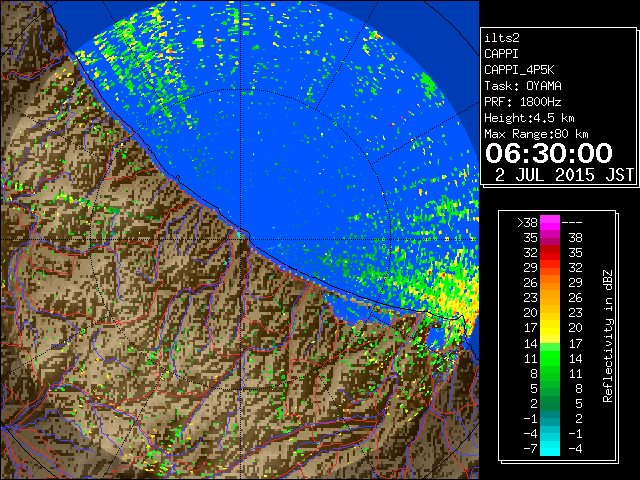Click the '-7' legend value
Screen dimensions: 640x480
coord(530,448)
